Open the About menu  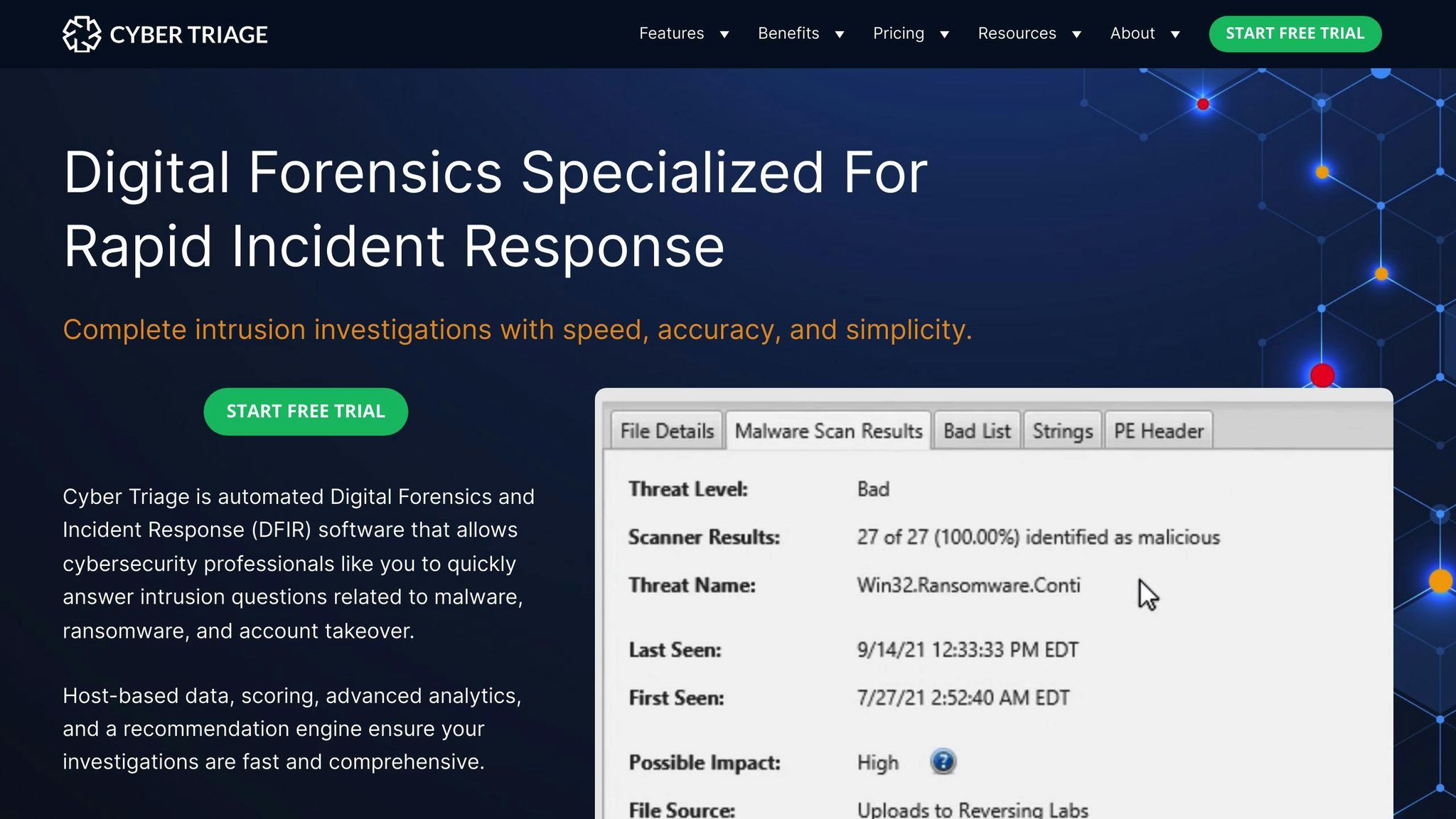1133,33
